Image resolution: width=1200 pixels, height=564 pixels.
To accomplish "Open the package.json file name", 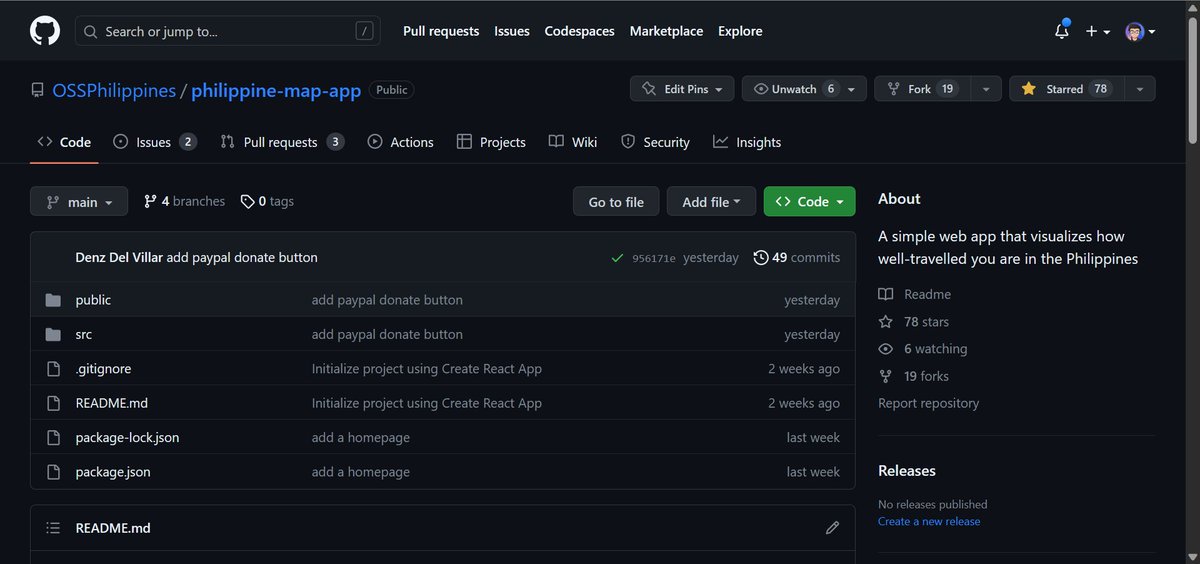I will (x=113, y=471).
